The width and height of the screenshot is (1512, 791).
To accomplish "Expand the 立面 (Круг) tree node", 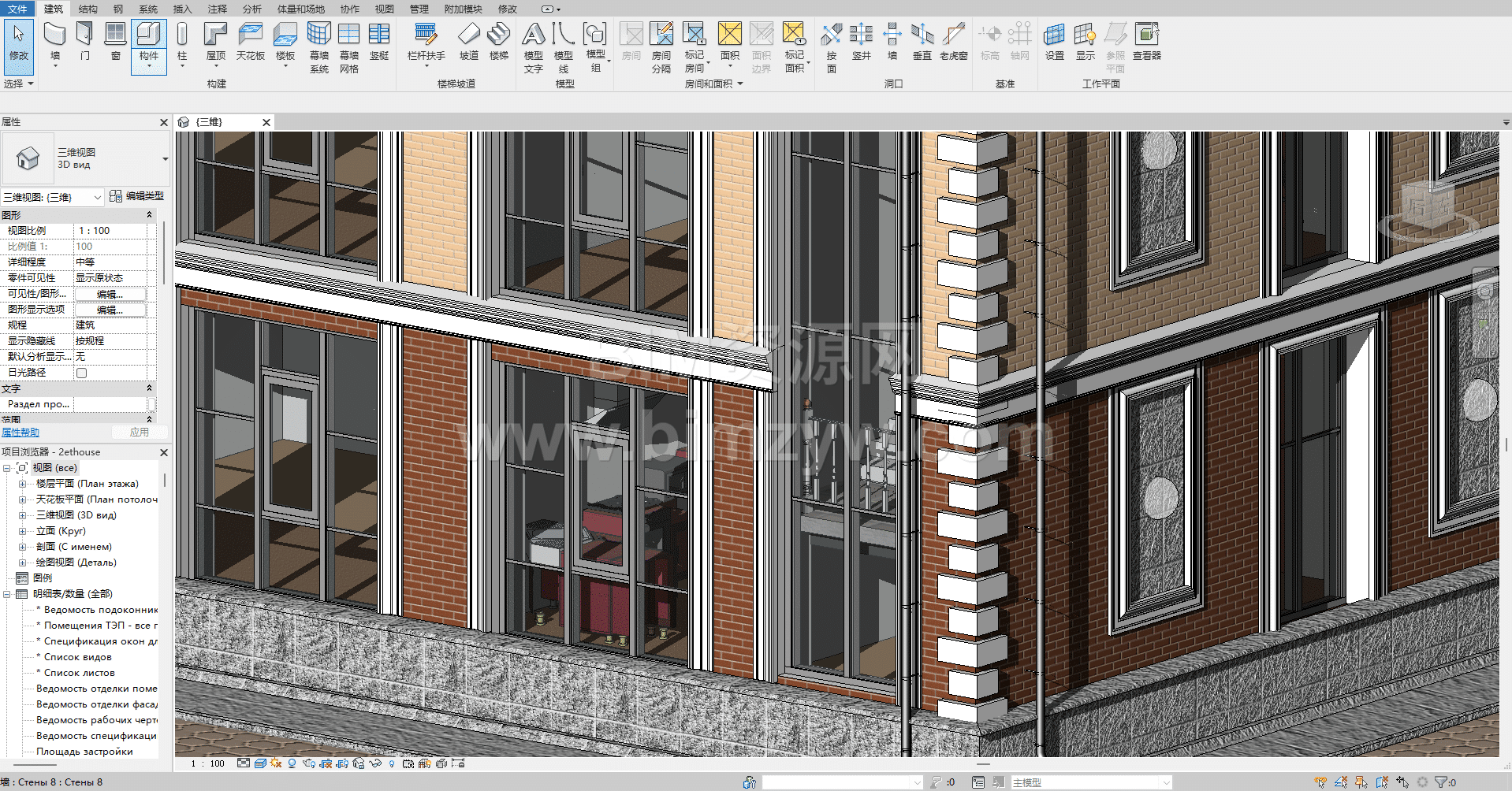I will (x=22, y=531).
